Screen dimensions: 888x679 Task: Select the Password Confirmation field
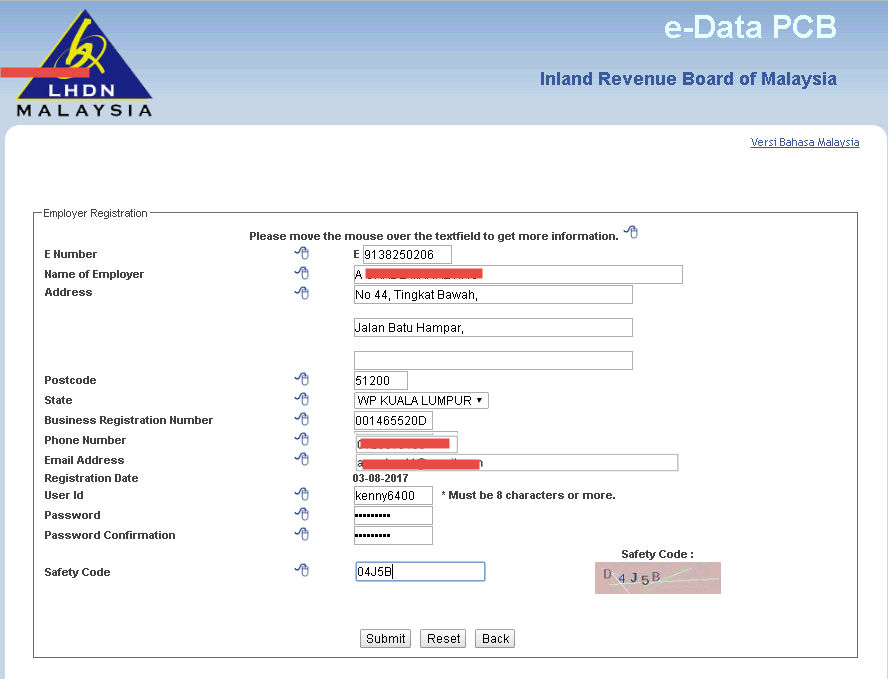[x=393, y=535]
